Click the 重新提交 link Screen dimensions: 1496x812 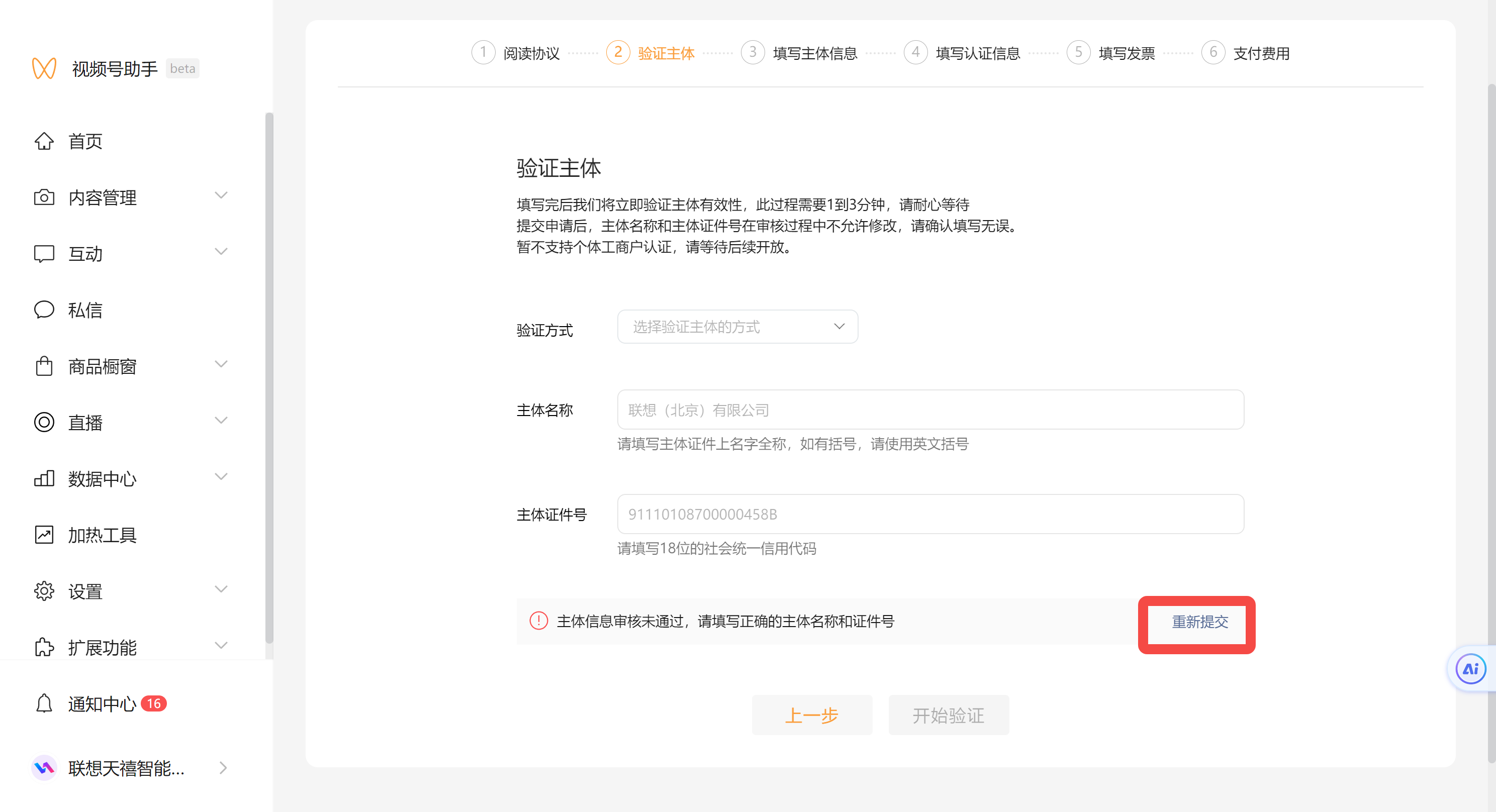tap(1199, 622)
